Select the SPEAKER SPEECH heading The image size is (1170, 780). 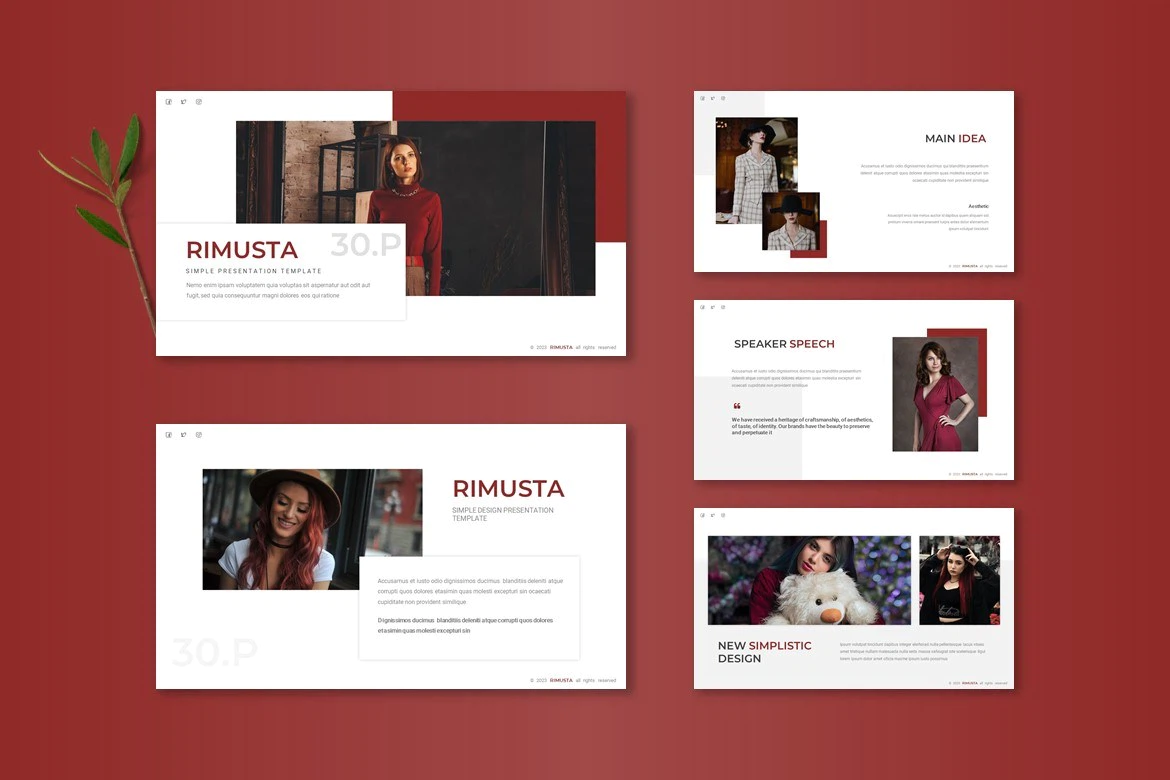[784, 344]
